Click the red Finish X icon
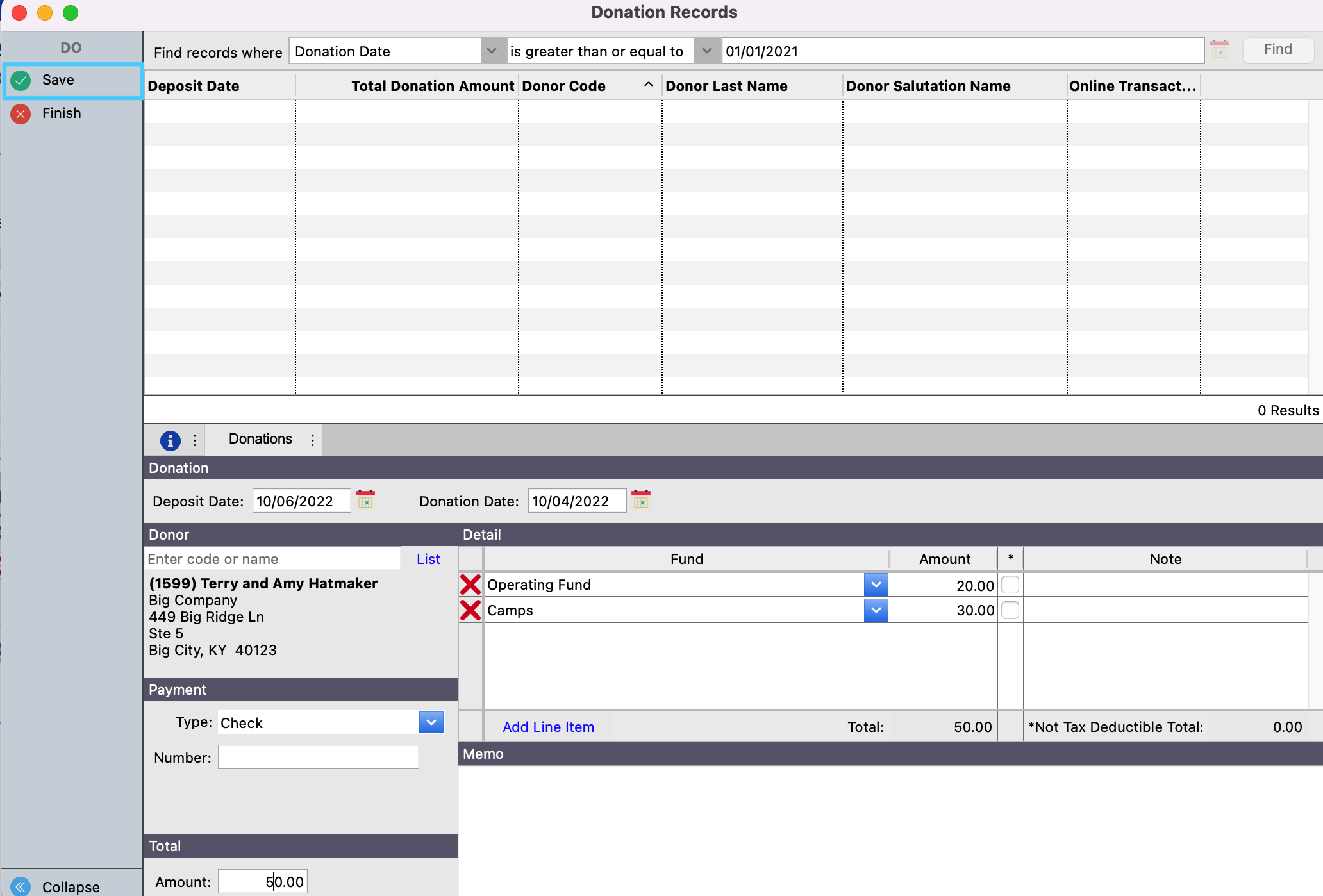1323x896 pixels. click(21, 113)
